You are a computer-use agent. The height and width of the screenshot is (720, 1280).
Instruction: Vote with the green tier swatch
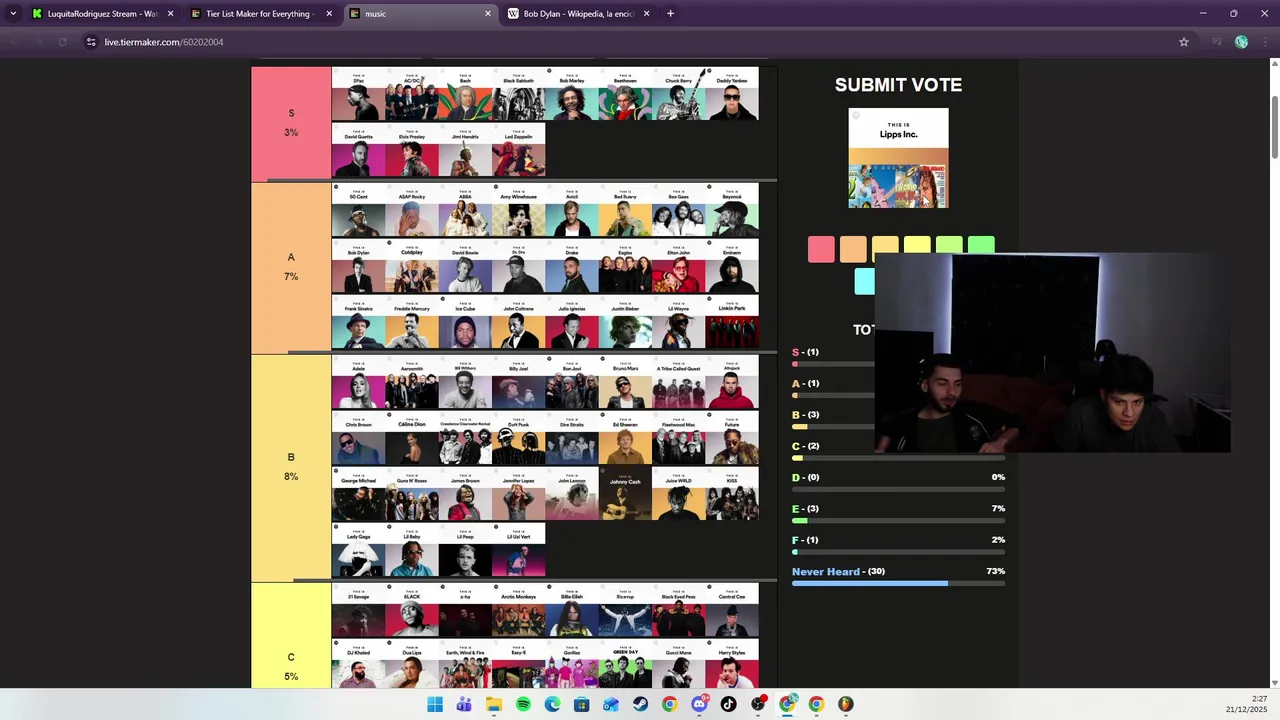(x=981, y=244)
